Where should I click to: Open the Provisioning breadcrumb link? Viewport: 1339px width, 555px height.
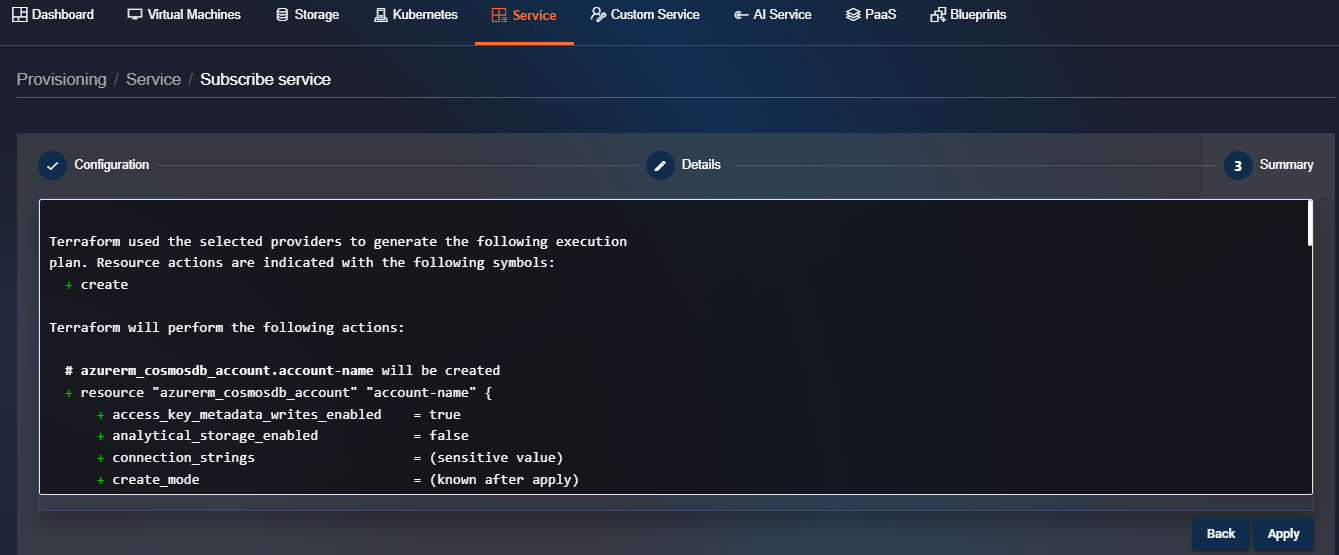point(61,79)
